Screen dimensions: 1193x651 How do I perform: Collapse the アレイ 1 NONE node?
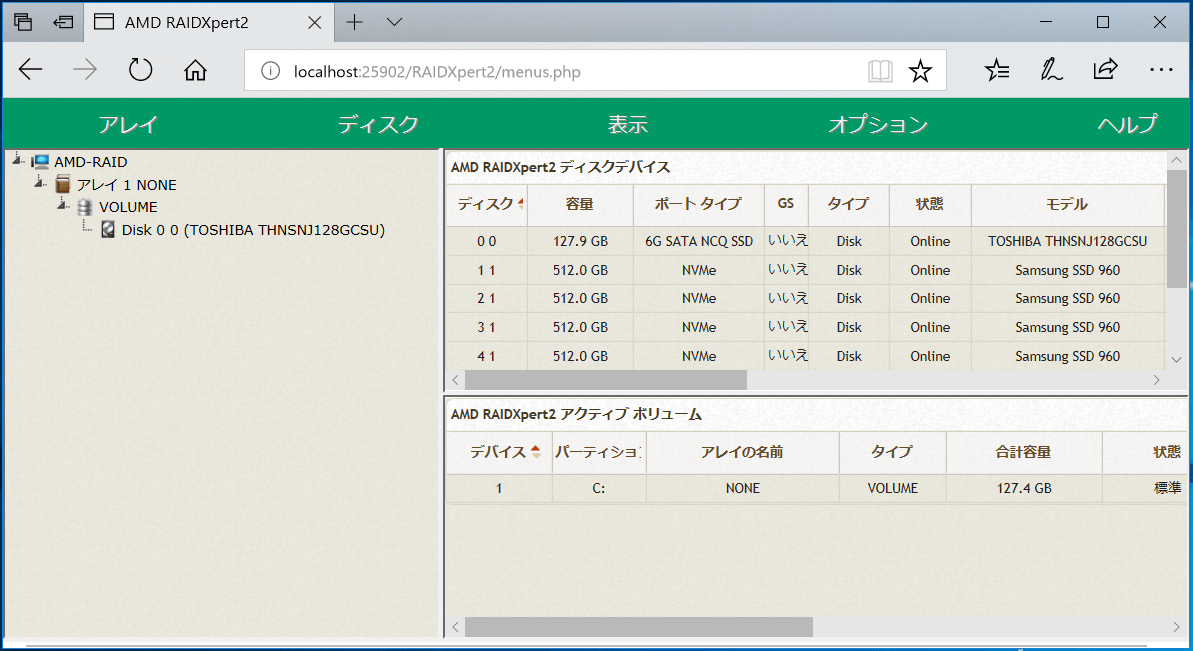[40, 183]
